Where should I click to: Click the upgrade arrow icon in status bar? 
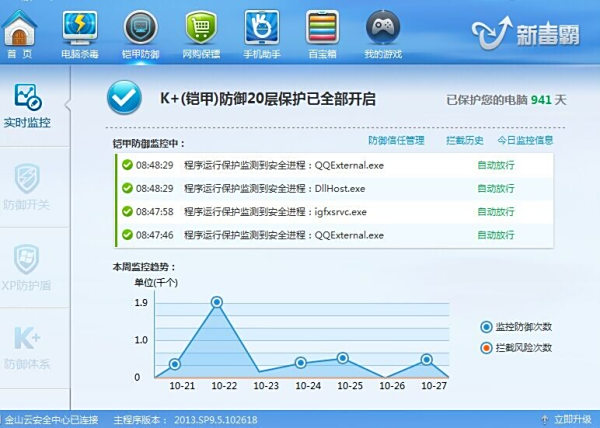pyautogui.click(x=545, y=420)
